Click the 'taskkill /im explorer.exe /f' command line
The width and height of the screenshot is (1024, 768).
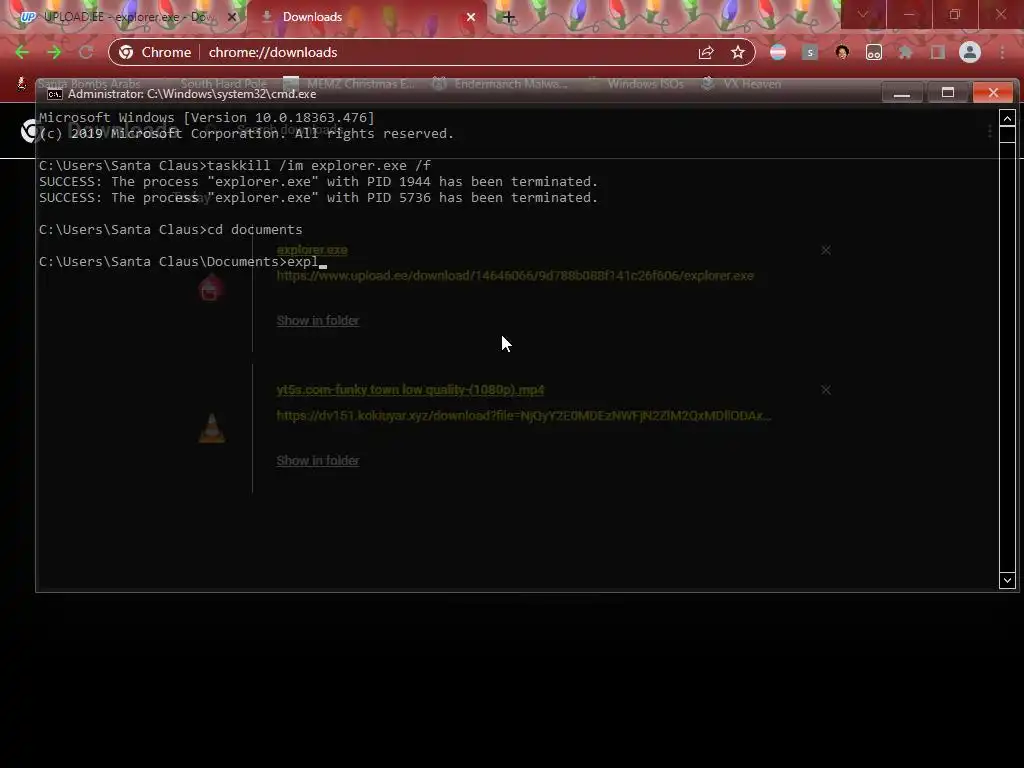[234, 166]
